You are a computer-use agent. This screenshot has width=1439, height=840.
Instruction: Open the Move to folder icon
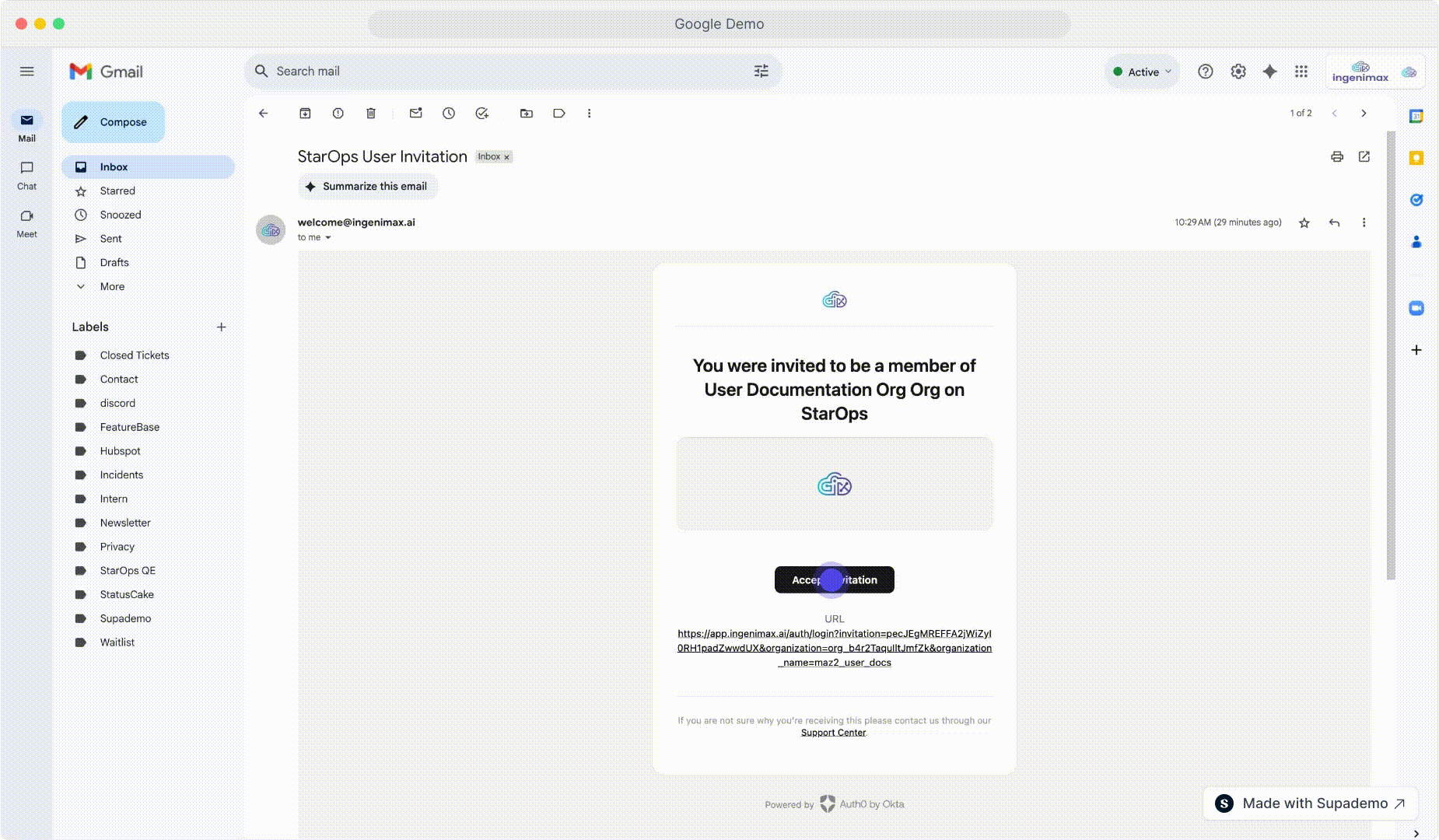pos(527,114)
